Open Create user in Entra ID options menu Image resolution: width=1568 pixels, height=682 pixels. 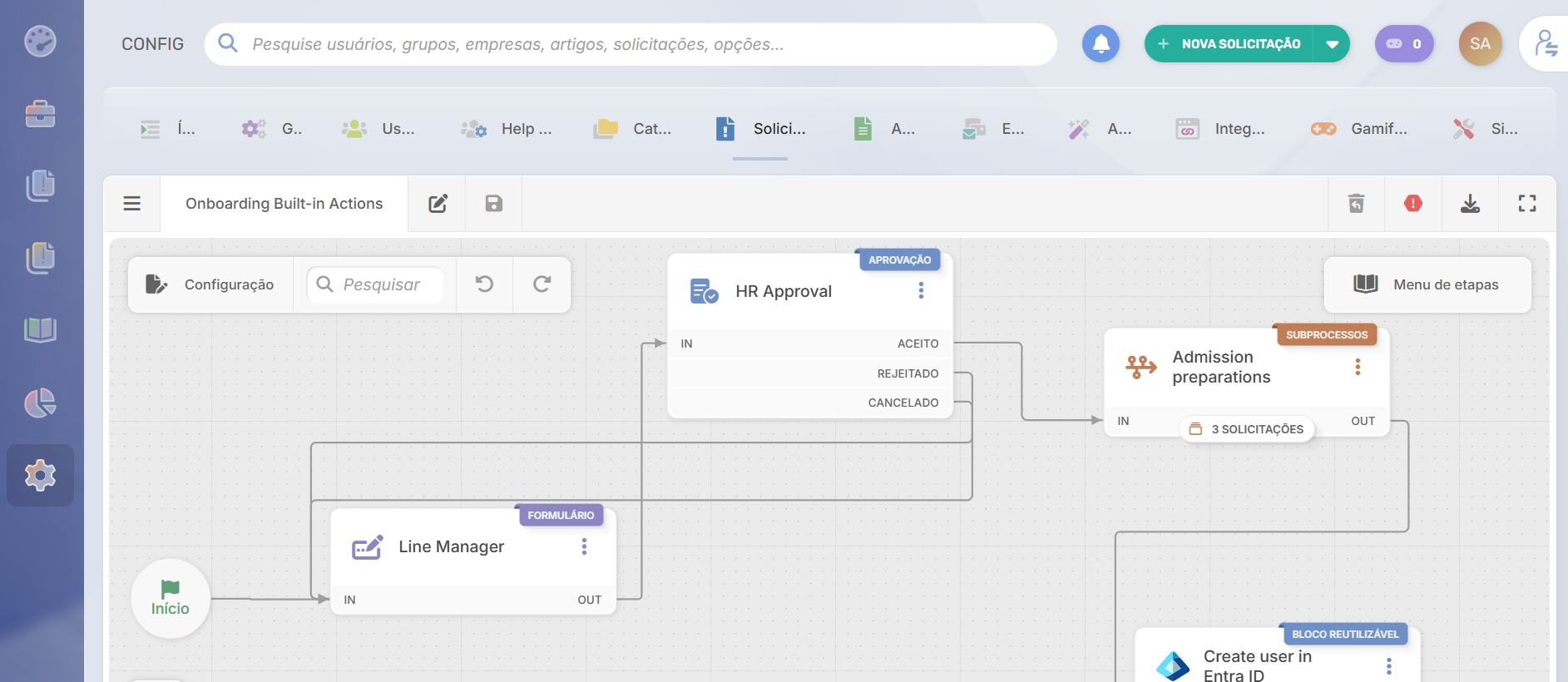1388,666
